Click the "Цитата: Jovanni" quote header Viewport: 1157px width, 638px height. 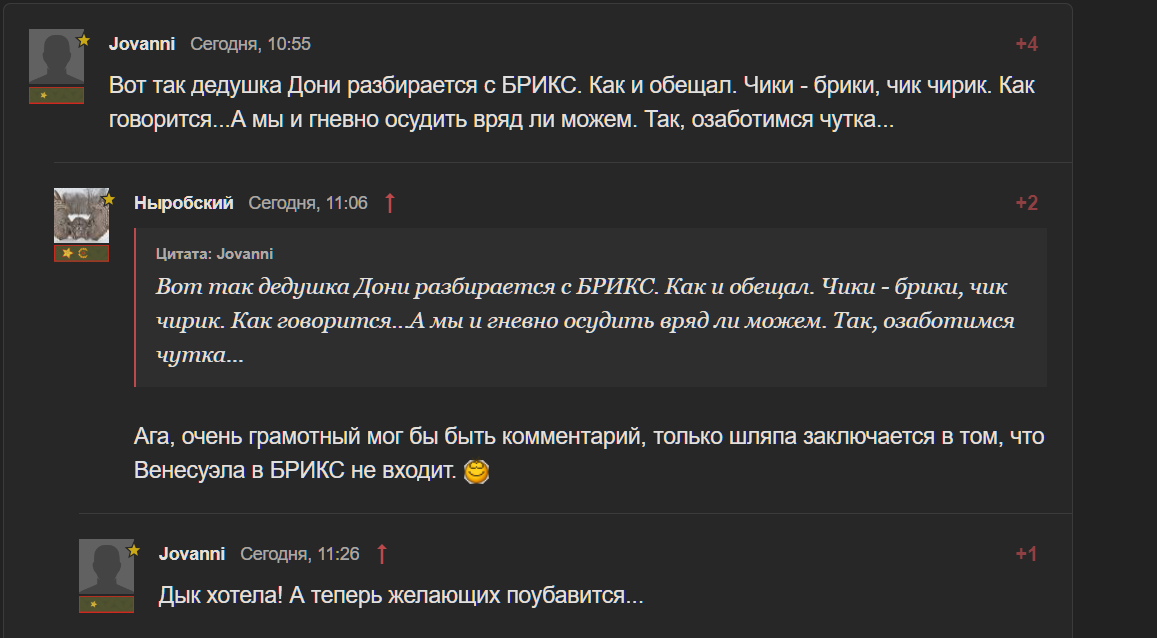pyautogui.click(x=215, y=254)
